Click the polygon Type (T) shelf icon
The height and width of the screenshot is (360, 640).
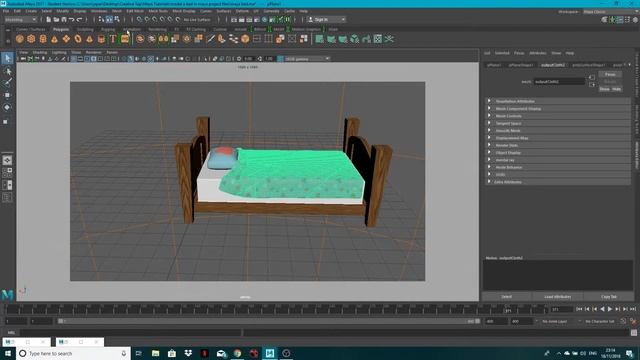113,39
